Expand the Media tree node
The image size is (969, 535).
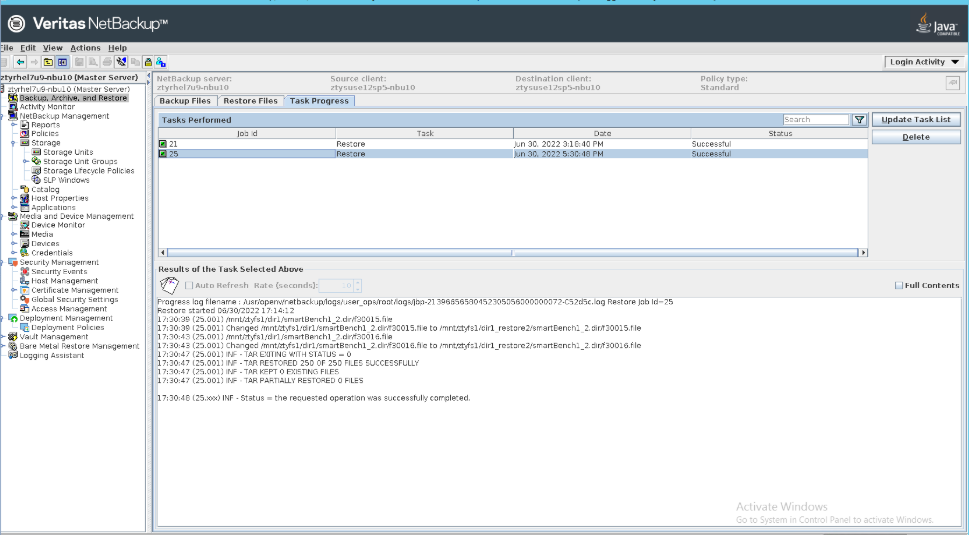[14, 234]
